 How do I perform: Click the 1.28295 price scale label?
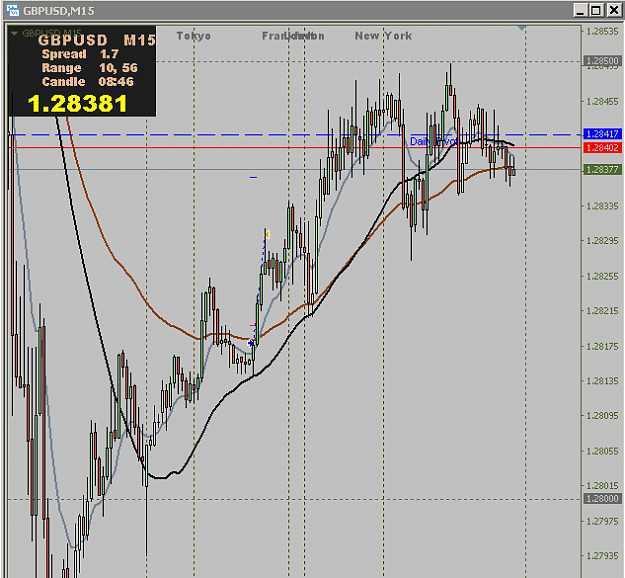[x=603, y=241]
